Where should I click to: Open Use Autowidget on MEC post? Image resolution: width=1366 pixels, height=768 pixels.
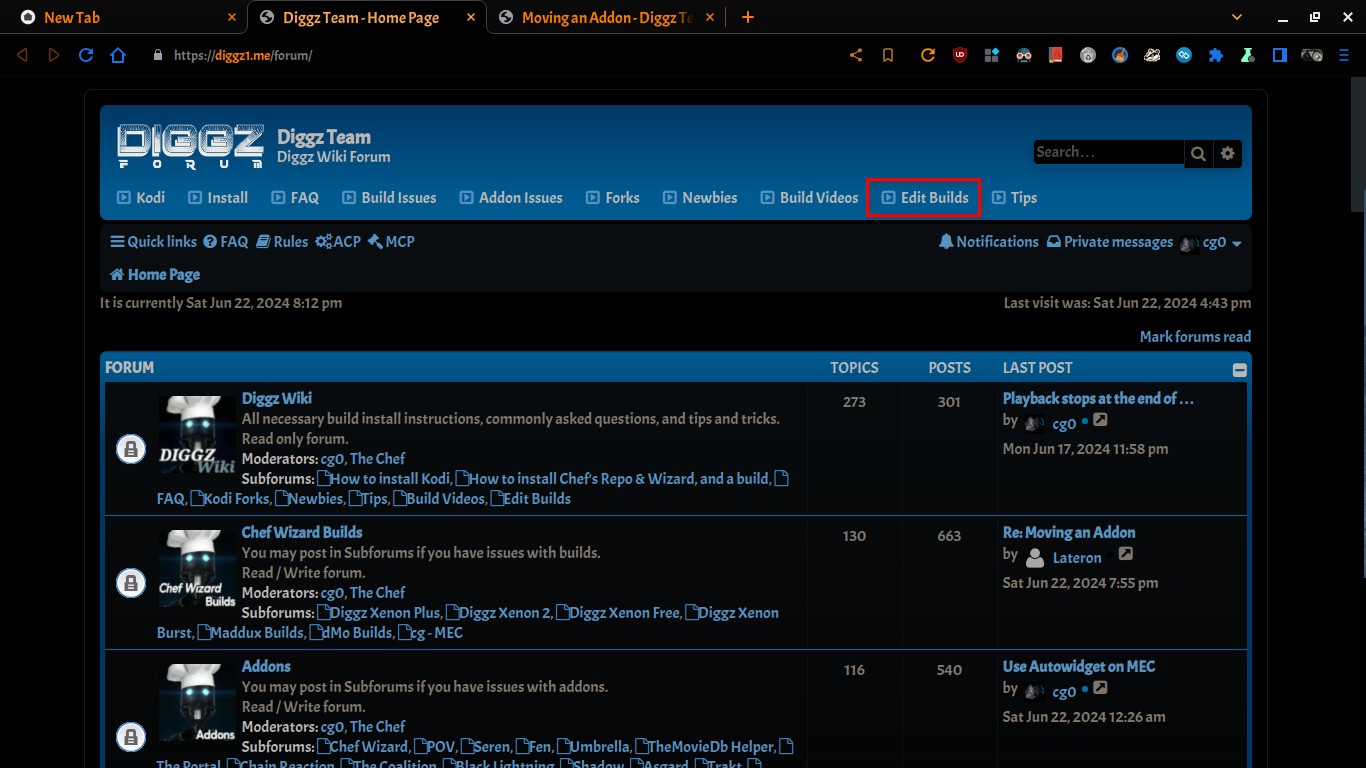(1079, 666)
